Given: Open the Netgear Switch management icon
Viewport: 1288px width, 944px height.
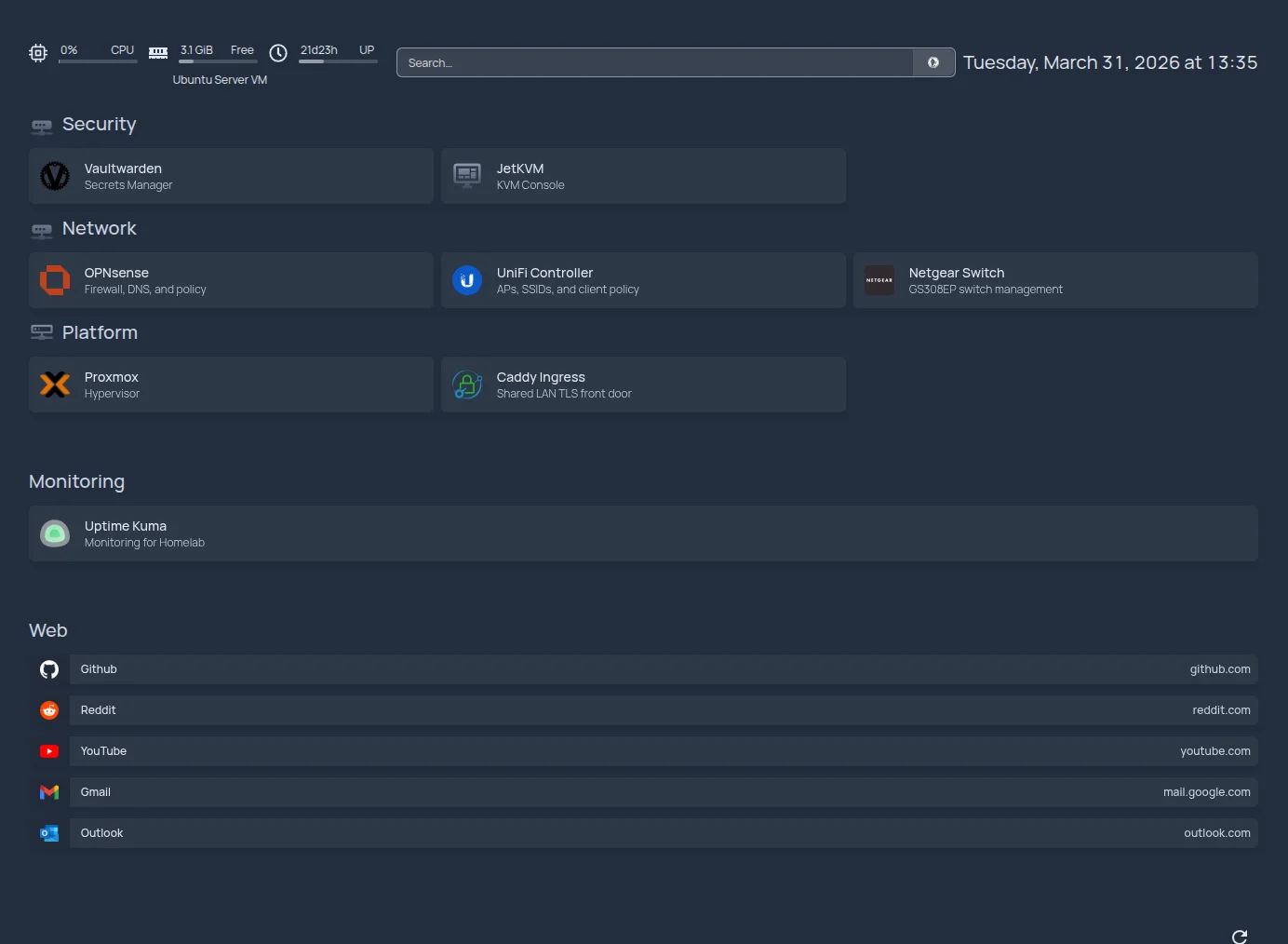Looking at the screenshot, I should (x=879, y=280).
